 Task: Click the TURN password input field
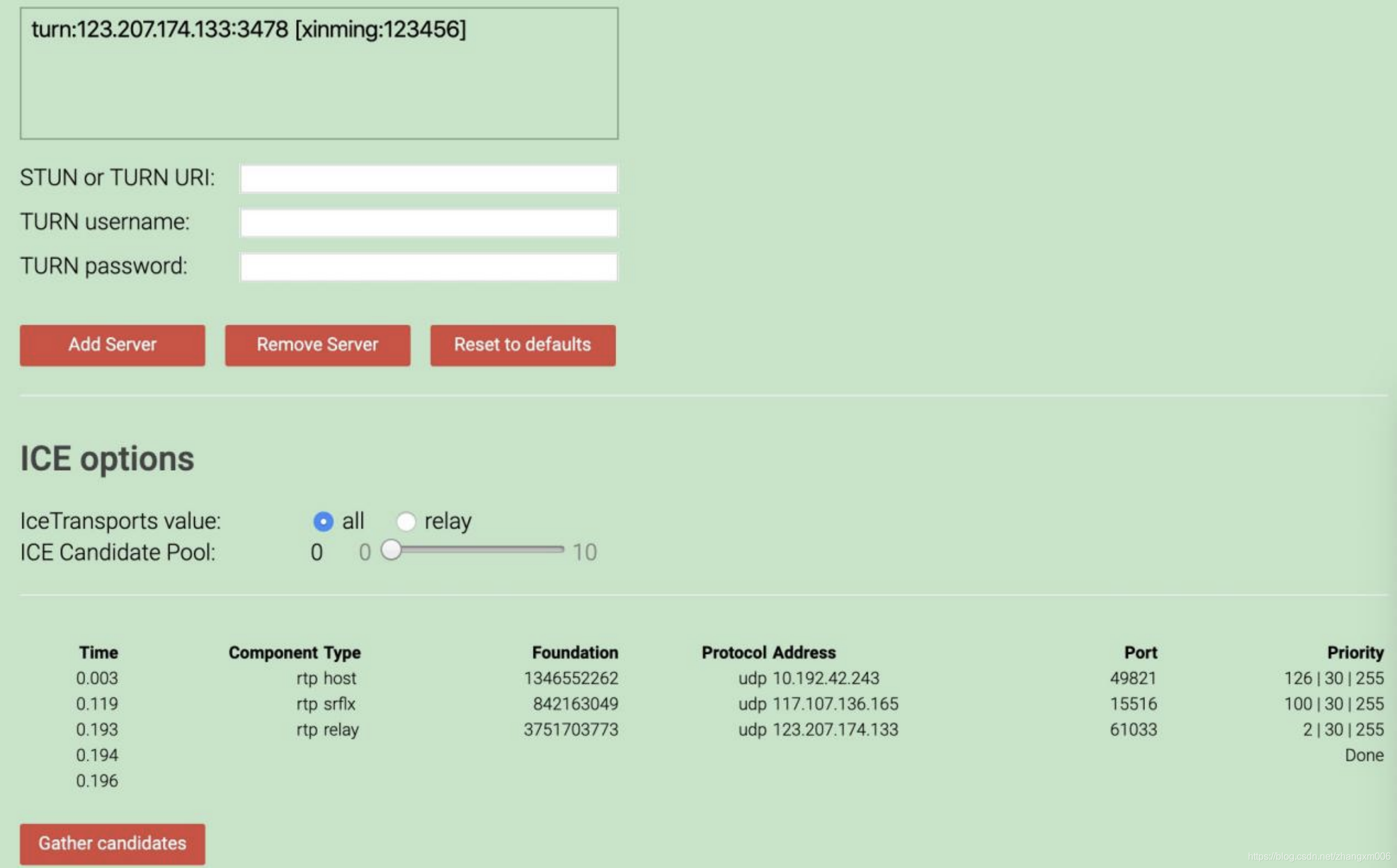(x=428, y=266)
